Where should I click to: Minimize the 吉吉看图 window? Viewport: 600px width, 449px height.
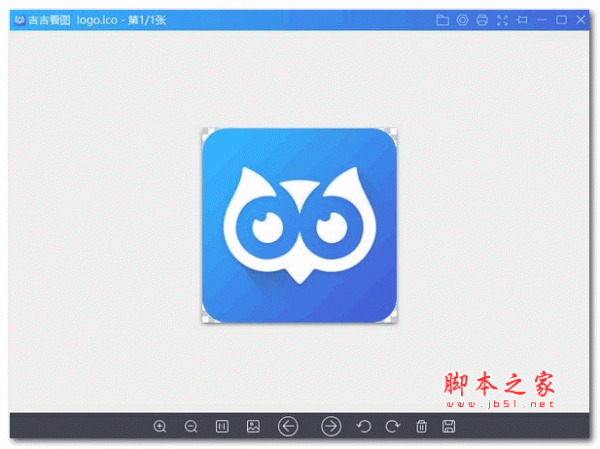pos(541,20)
